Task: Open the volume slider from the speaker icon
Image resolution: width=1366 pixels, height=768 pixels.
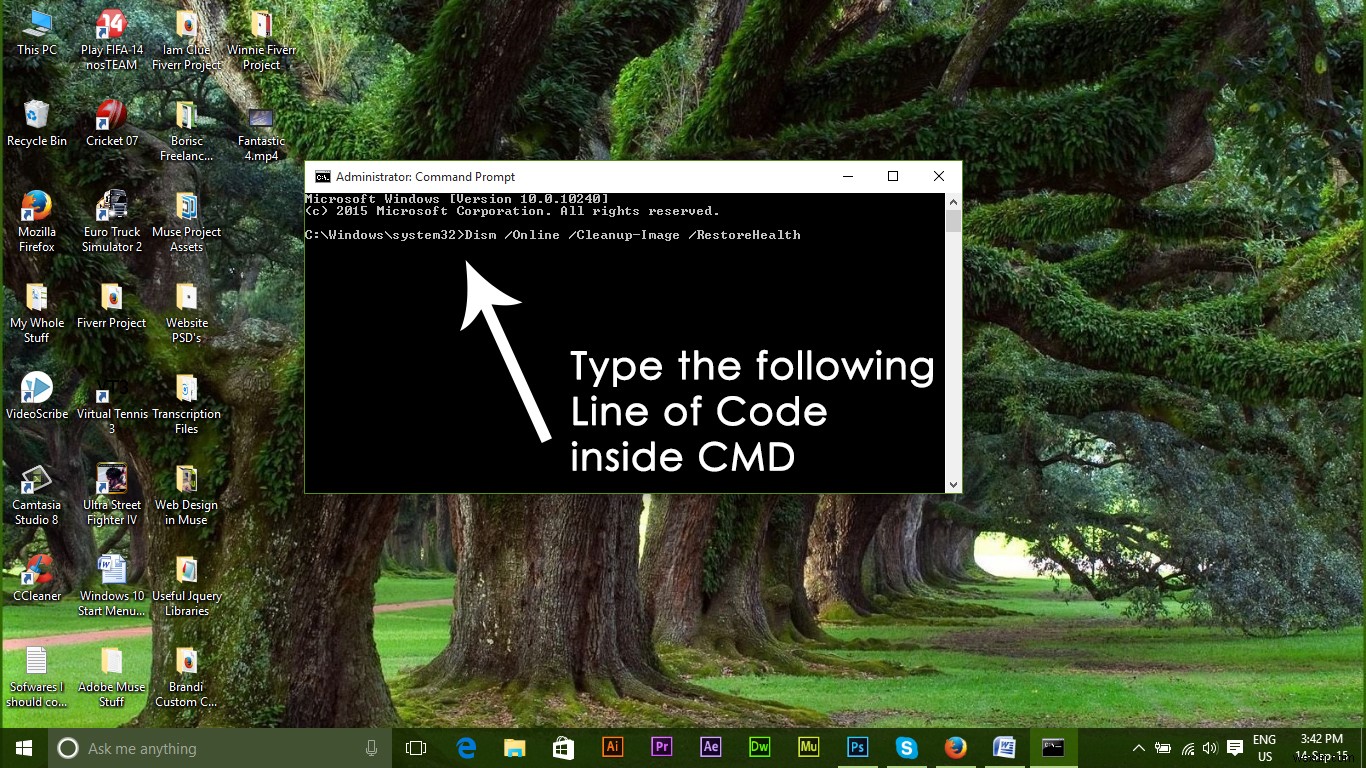Action: [1210, 747]
